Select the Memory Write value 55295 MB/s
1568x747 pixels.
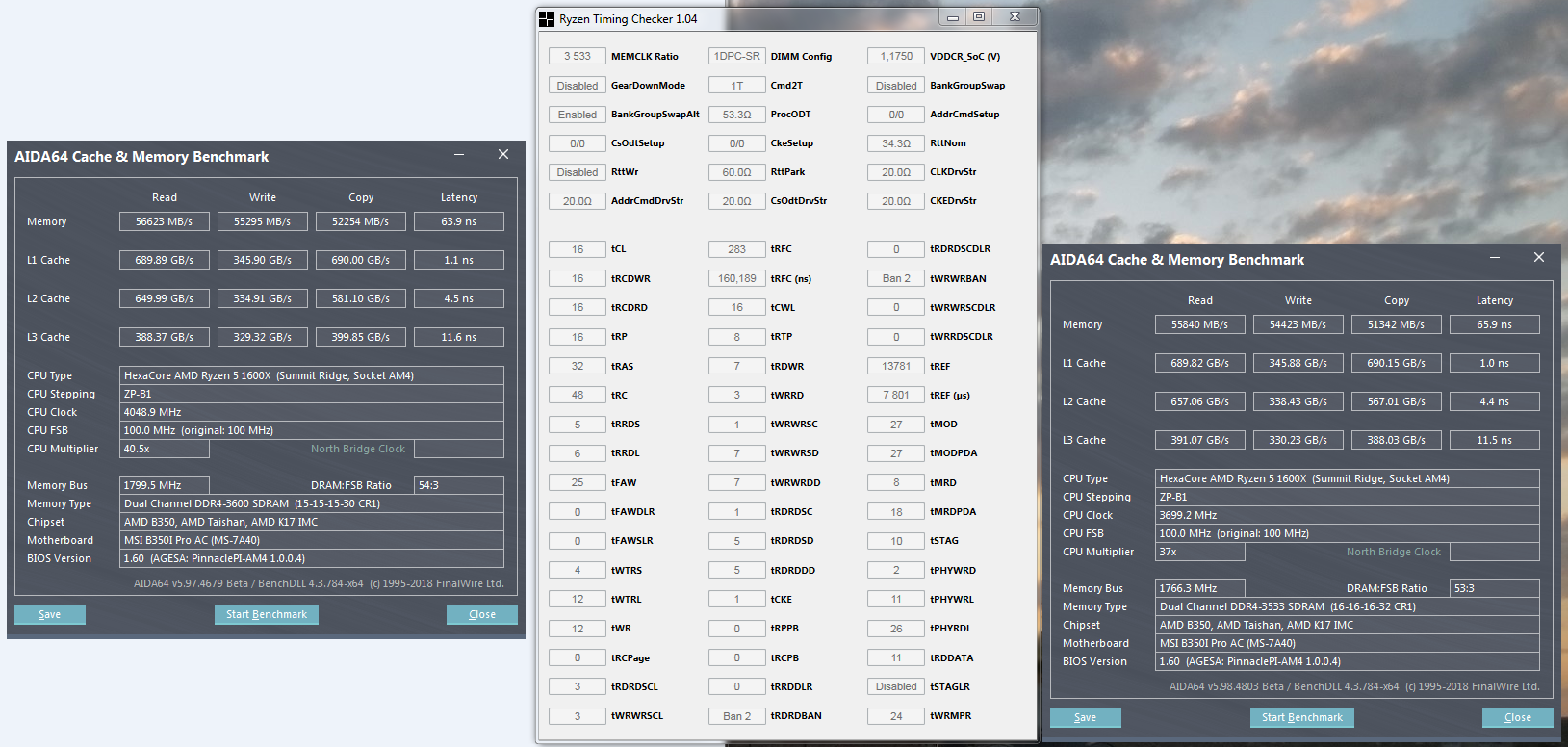[263, 221]
